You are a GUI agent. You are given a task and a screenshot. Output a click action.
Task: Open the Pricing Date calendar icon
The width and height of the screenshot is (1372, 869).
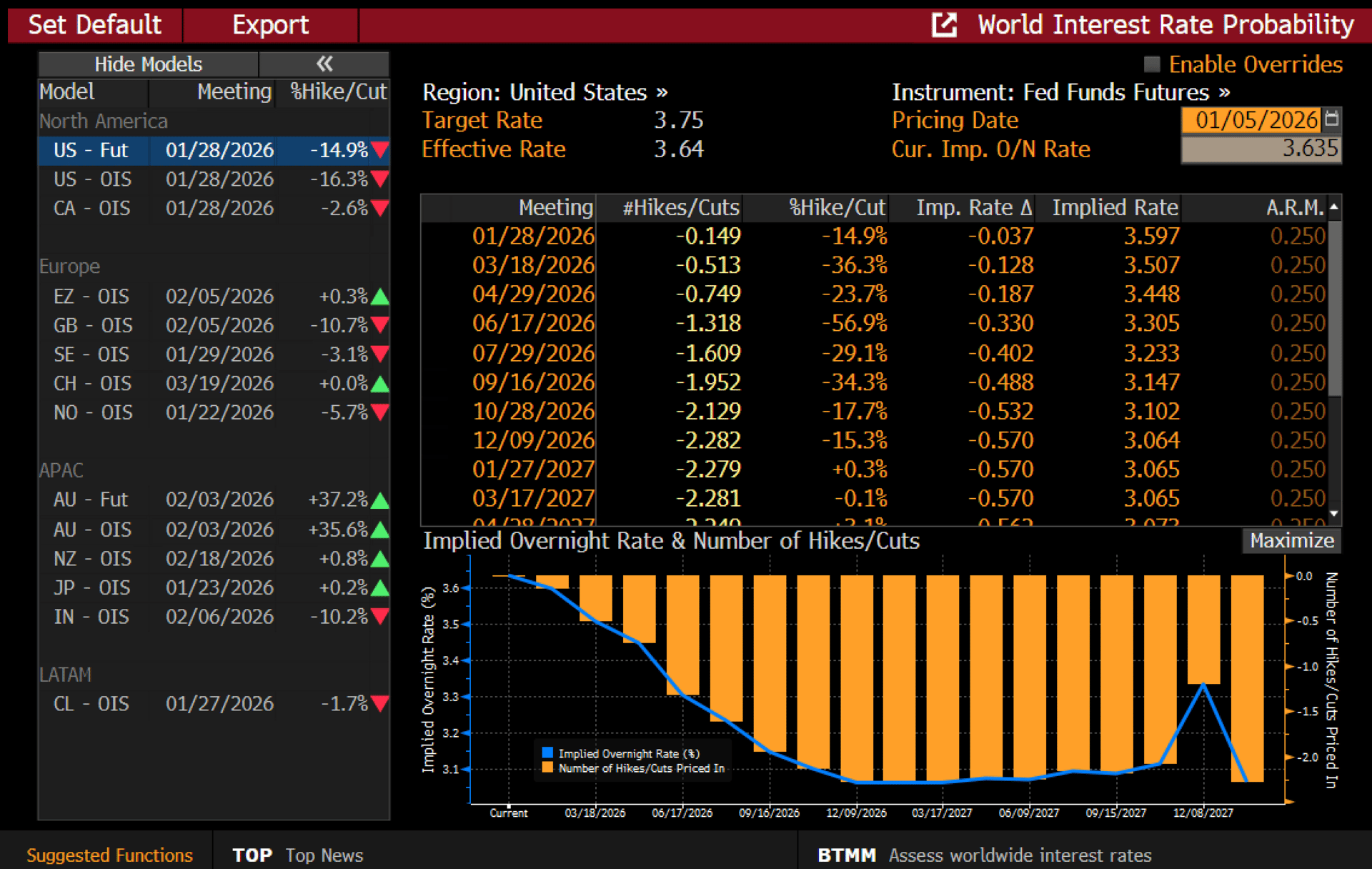[x=1331, y=119]
